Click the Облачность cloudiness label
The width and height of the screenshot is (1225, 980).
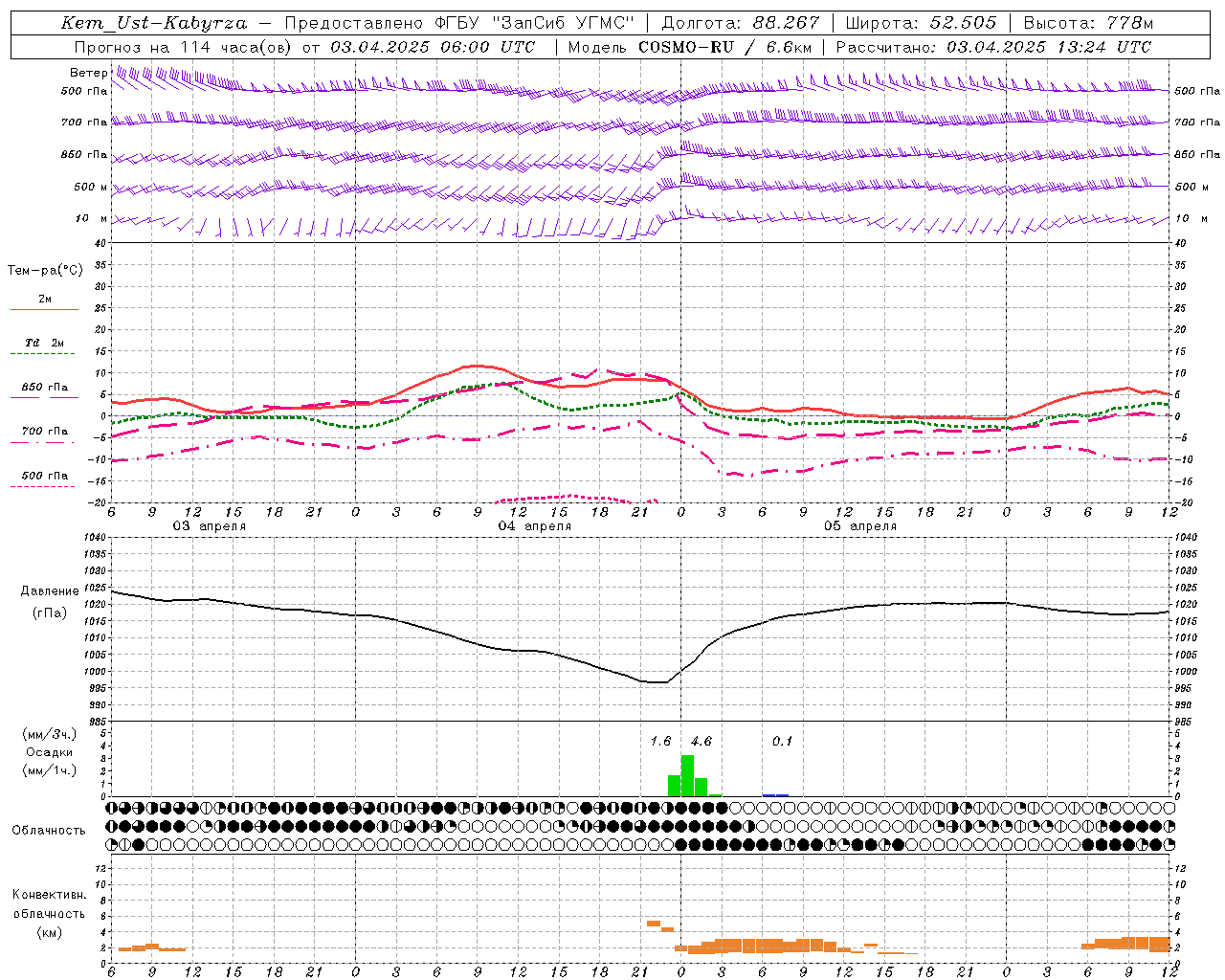tap(49, 830)
